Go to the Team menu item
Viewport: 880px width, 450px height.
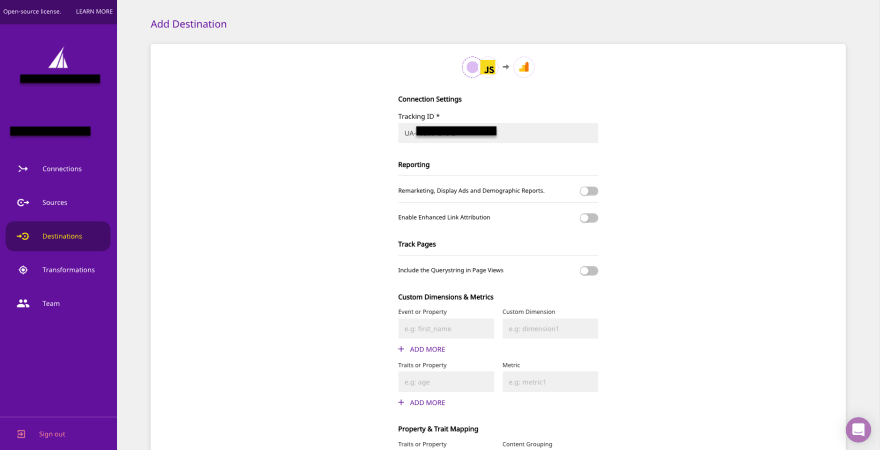[51, 303]
